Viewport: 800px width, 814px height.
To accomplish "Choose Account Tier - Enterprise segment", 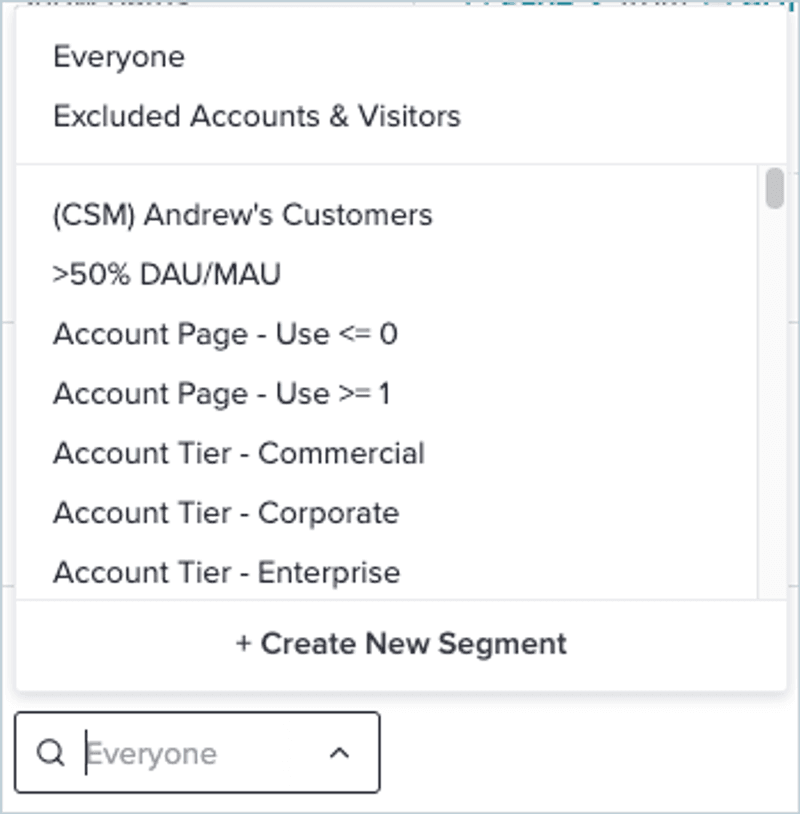I will 226,572.
